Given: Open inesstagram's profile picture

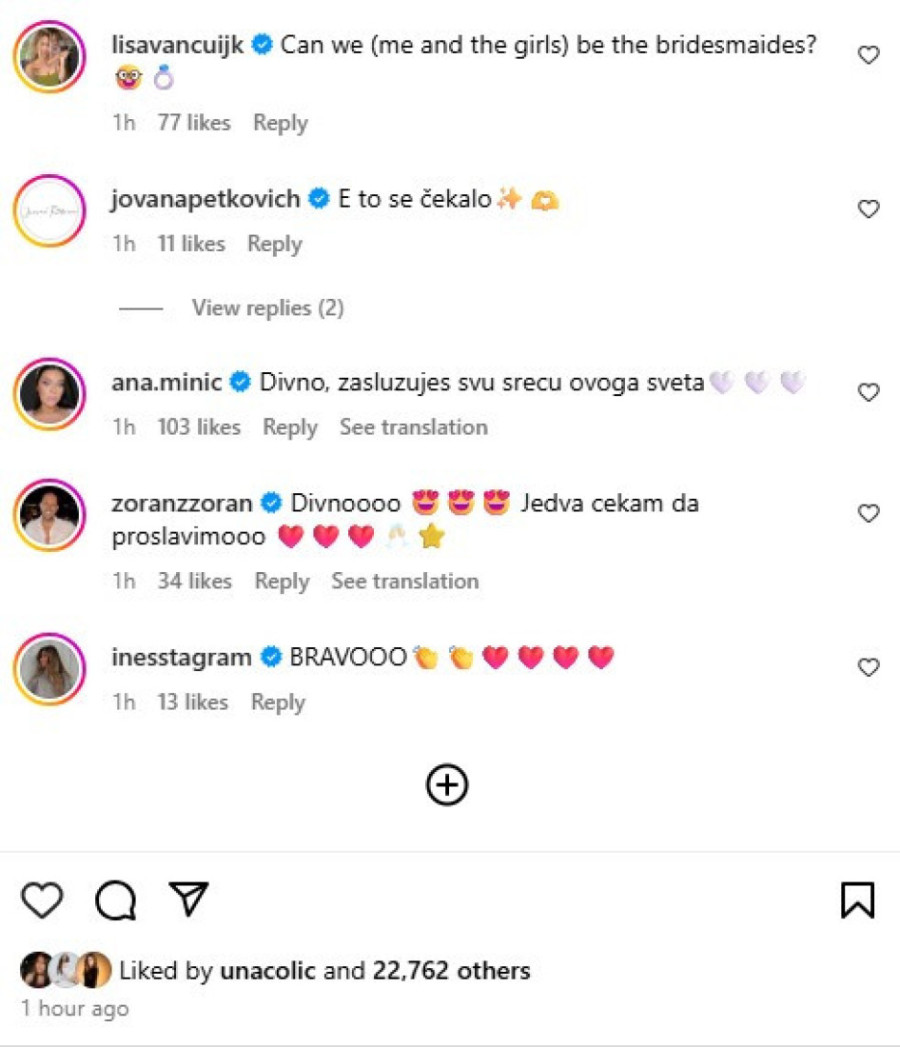Looking at the screenshot, I should pyautogui.click(x=49, y=668).
